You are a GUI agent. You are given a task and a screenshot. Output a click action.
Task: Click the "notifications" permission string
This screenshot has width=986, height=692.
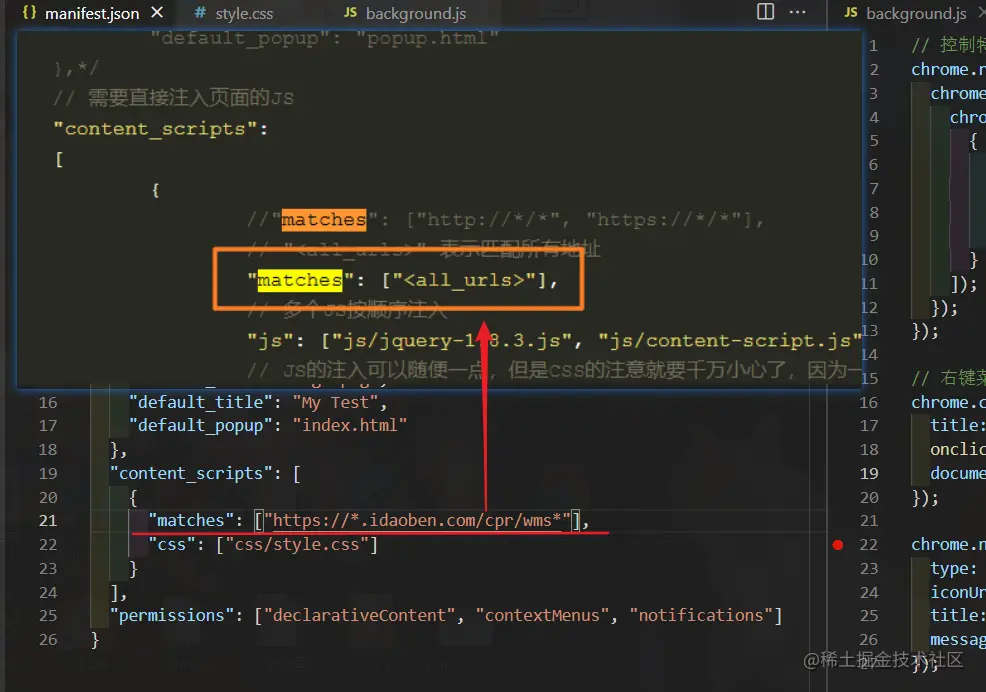pos(701,616)
